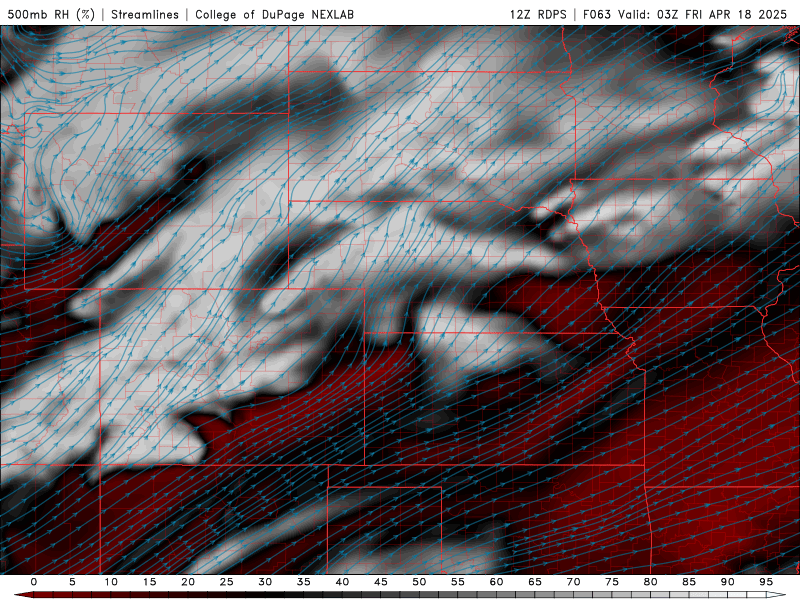Click the "03Z FRI APR 18 2025" valid time

722,15
